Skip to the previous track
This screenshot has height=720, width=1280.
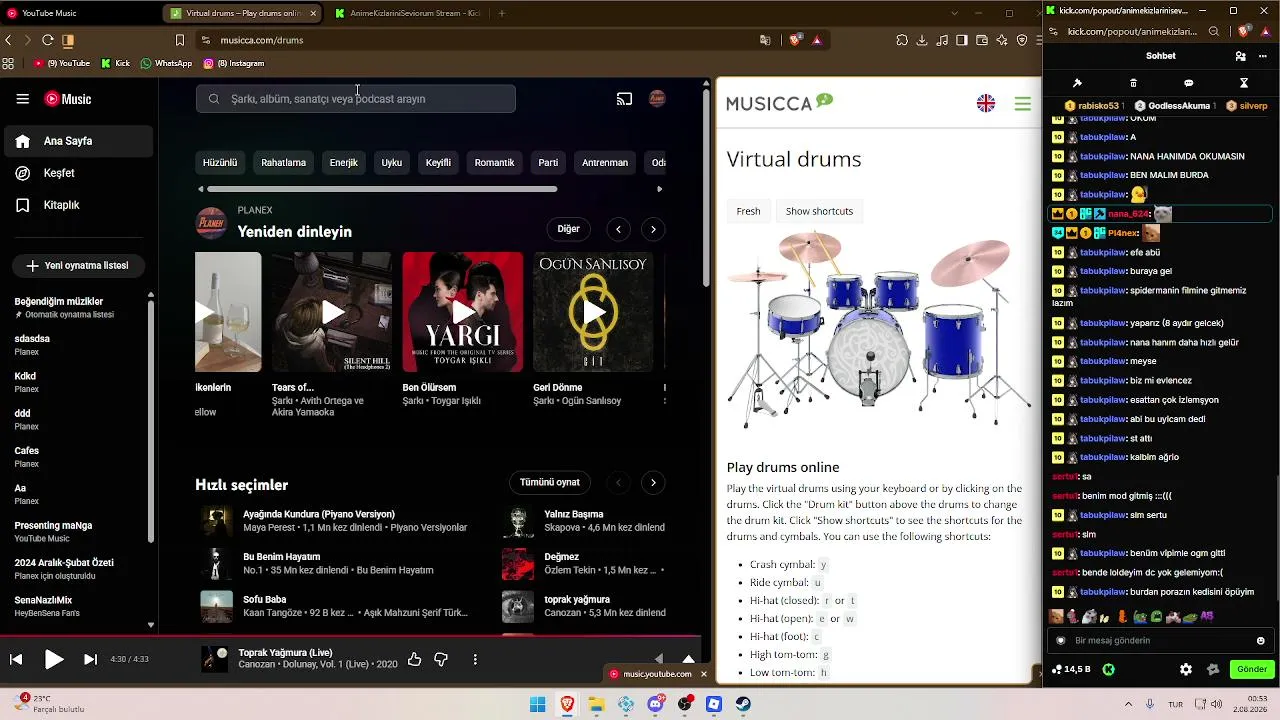(x=16, y=660)
